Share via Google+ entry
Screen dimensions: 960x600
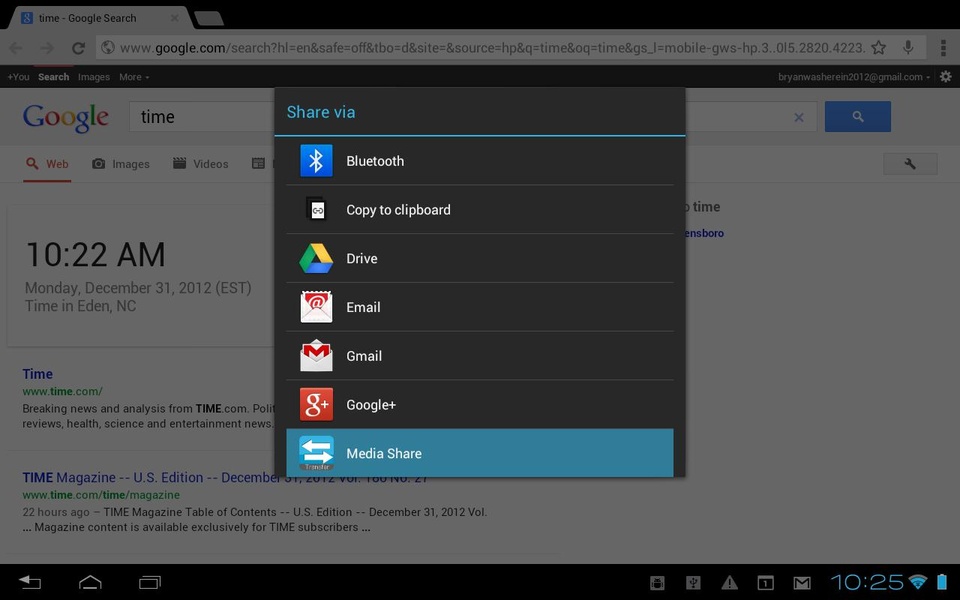(480, 405)
